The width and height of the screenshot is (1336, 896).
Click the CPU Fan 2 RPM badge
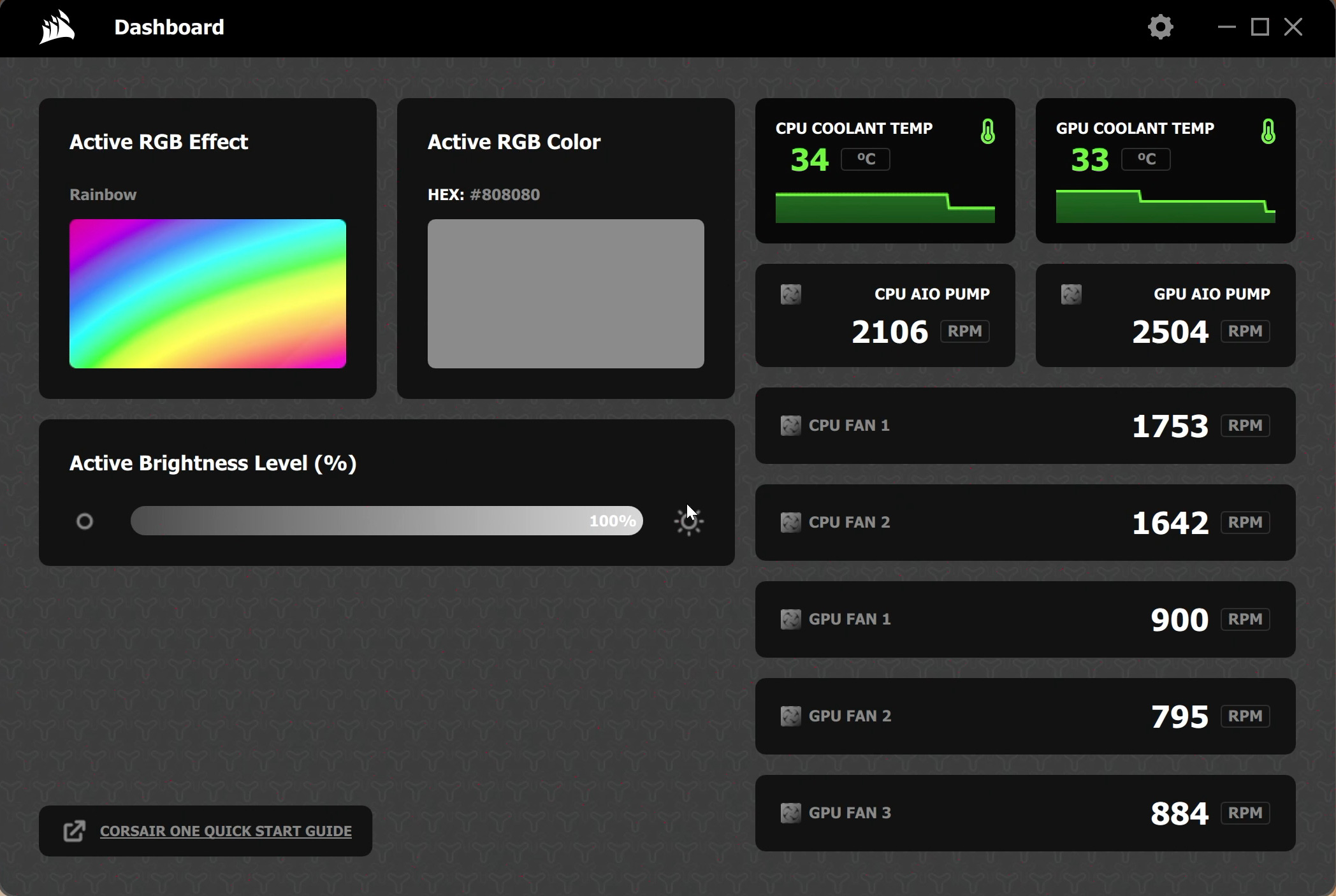point(1245,523)
